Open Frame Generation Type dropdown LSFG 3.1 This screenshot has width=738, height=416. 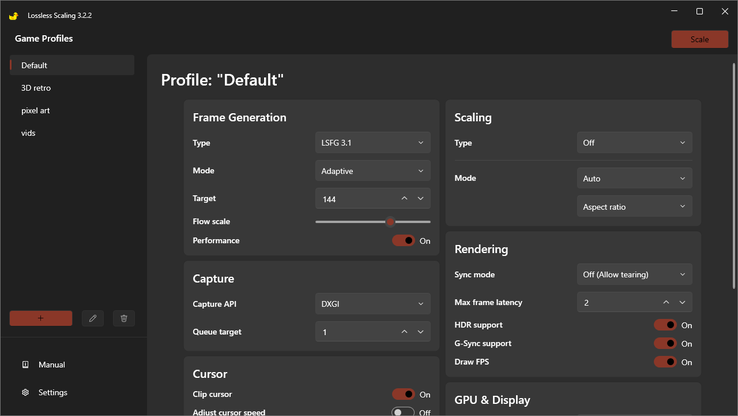[x=373, y=143]
